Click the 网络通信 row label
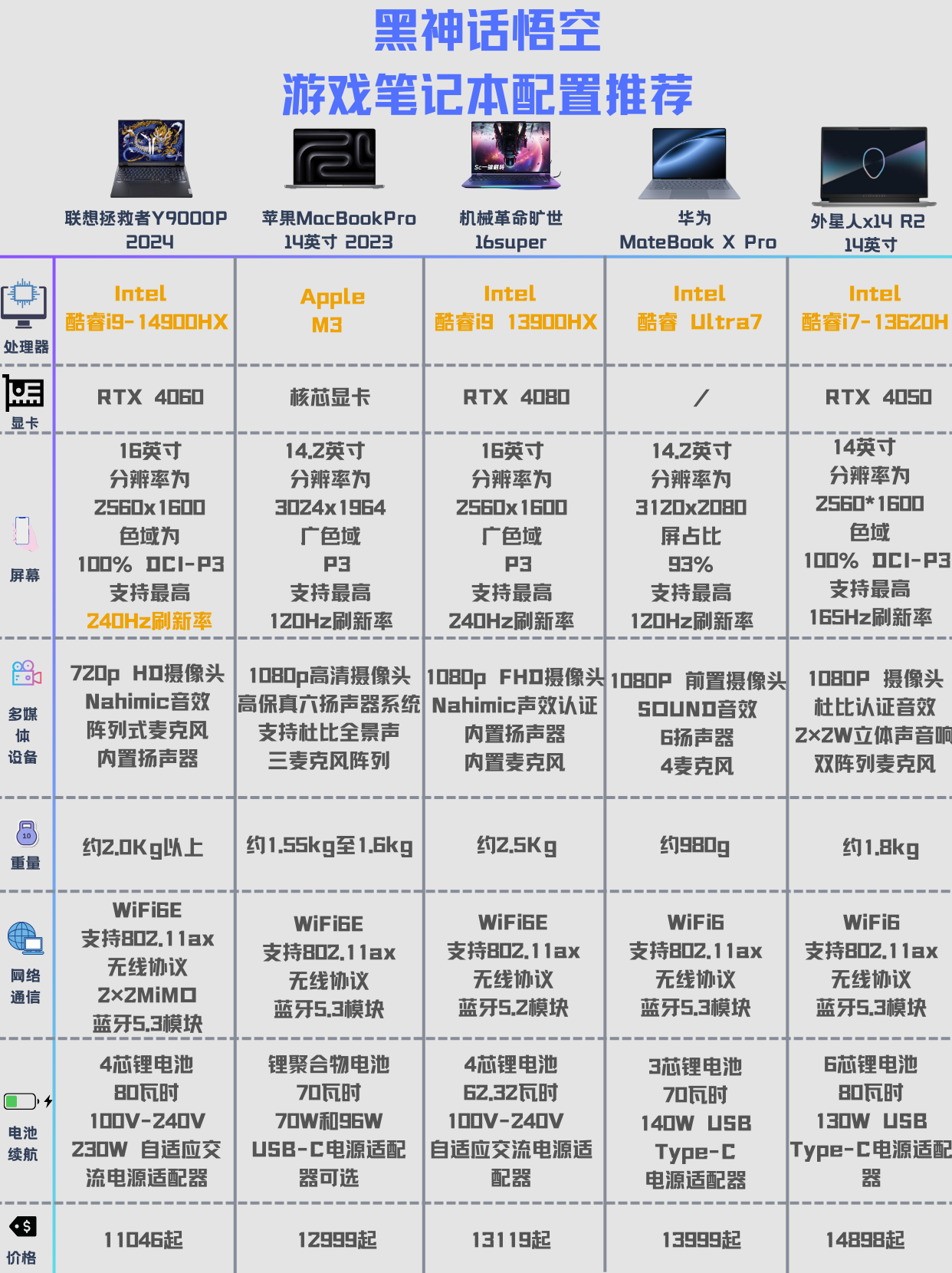Image resolution: width=952 pixels, height=1273 pixels. pyautogui.click(x=25, y=986)
